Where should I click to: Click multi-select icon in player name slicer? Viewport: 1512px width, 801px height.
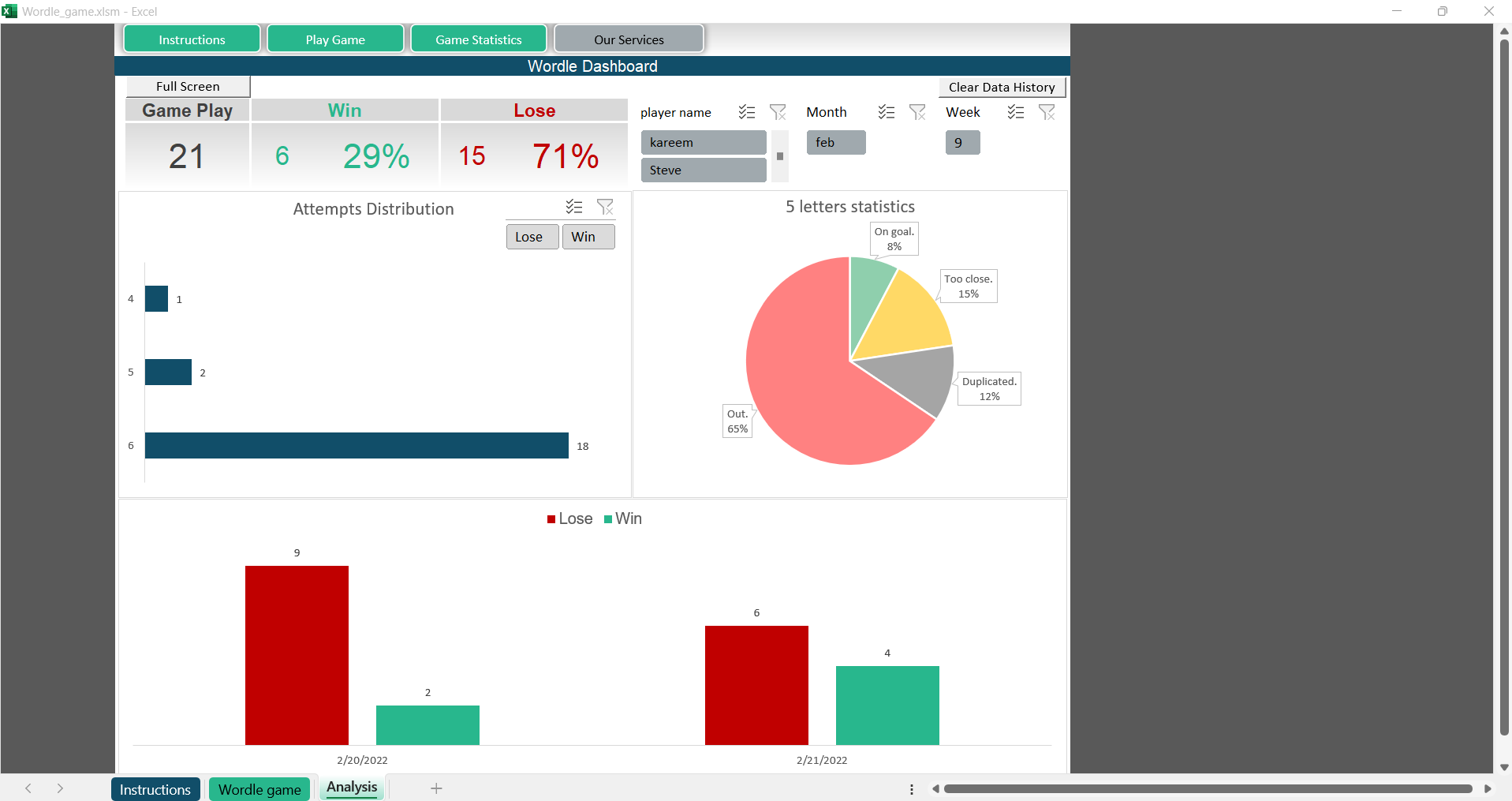tap(746, 112)
